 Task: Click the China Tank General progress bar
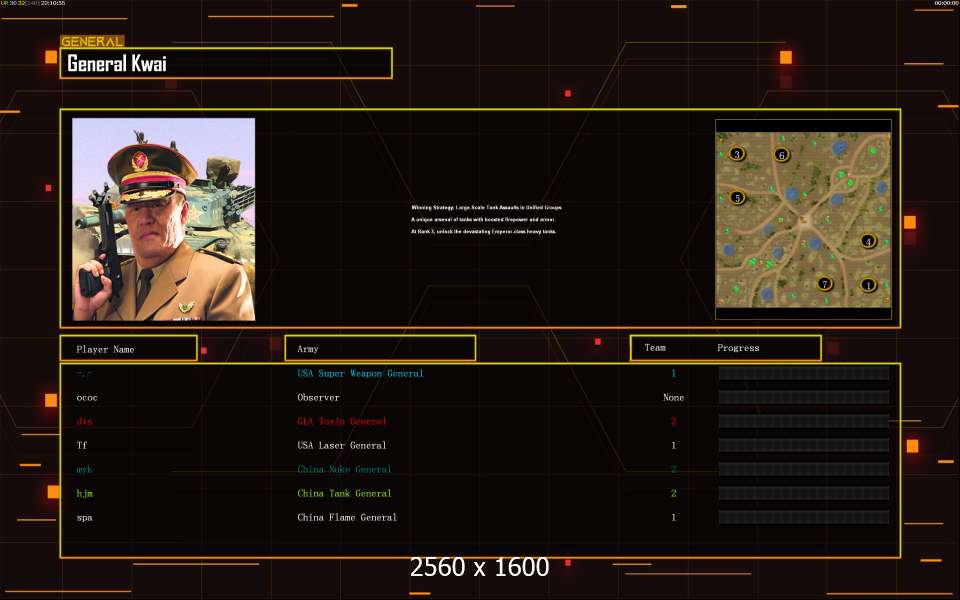pos(804,493)
